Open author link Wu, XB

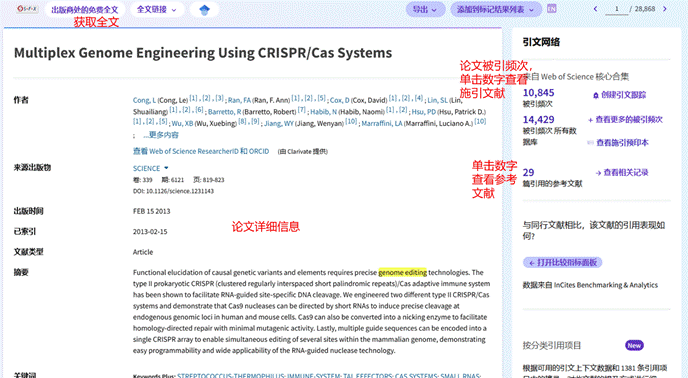pos(183,123)
